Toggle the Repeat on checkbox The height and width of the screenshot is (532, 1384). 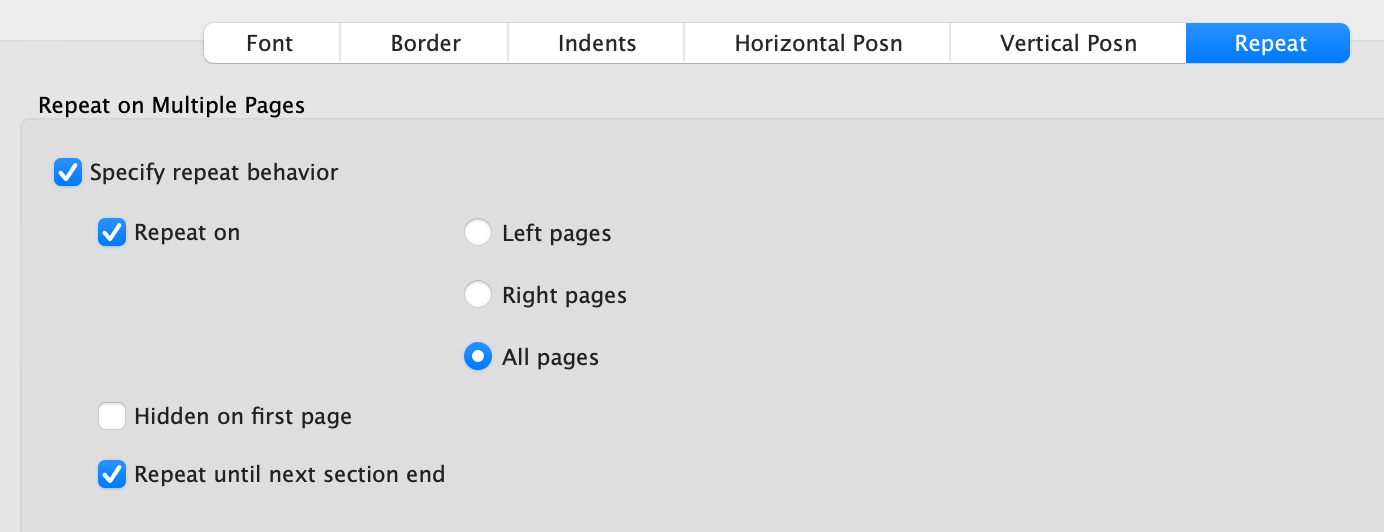click(x=112, y=233)
